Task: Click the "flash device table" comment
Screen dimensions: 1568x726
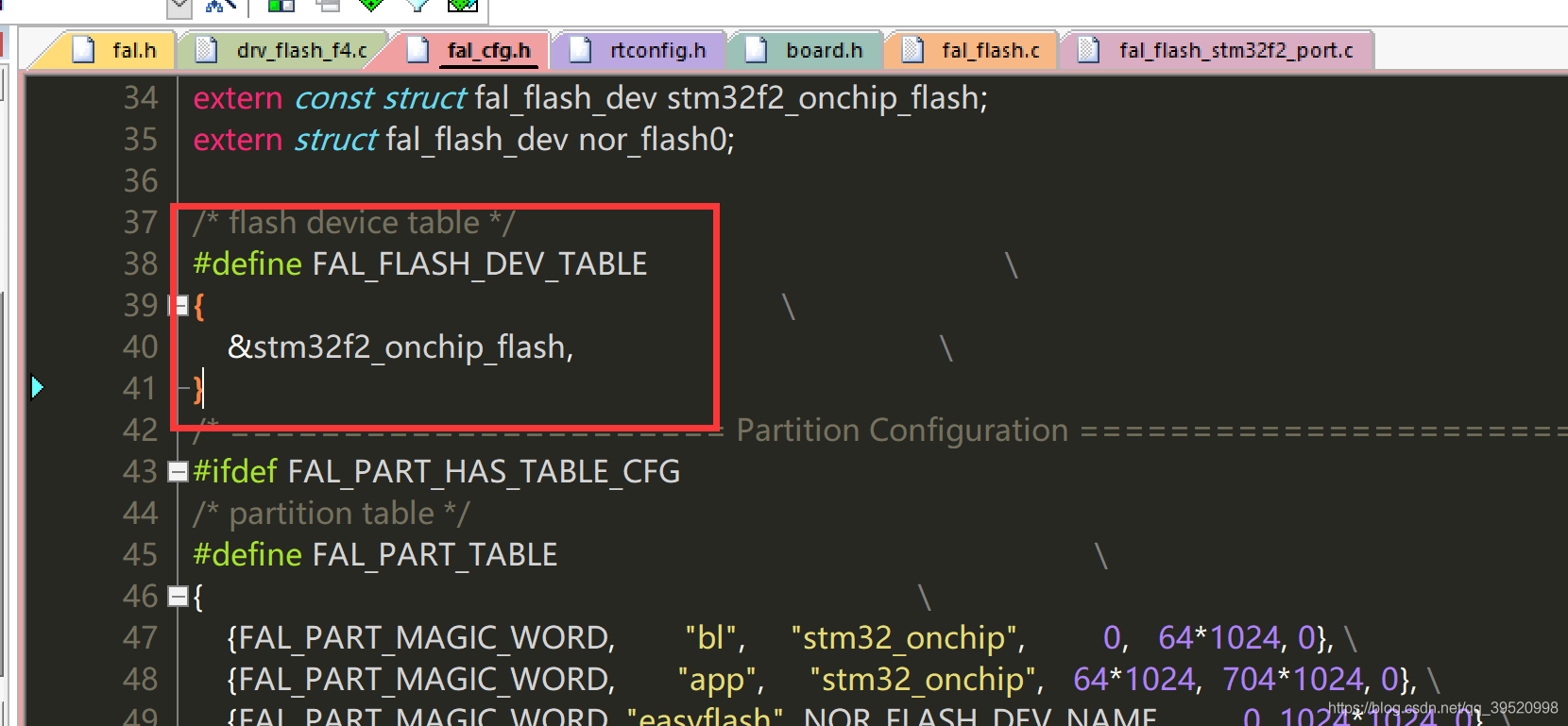Action: coord(354,223)
